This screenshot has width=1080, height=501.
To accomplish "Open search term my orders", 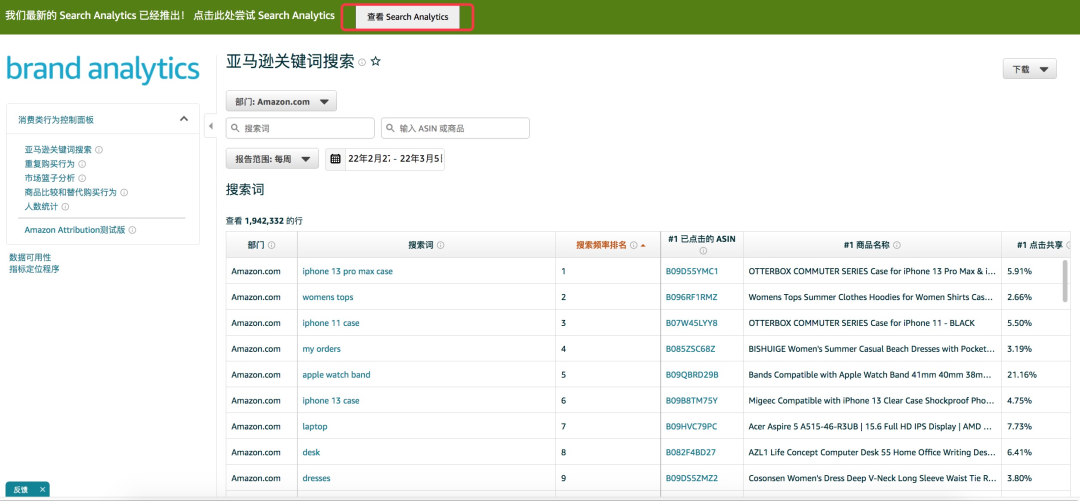I will pyautogui.click(x=321, y=349).
